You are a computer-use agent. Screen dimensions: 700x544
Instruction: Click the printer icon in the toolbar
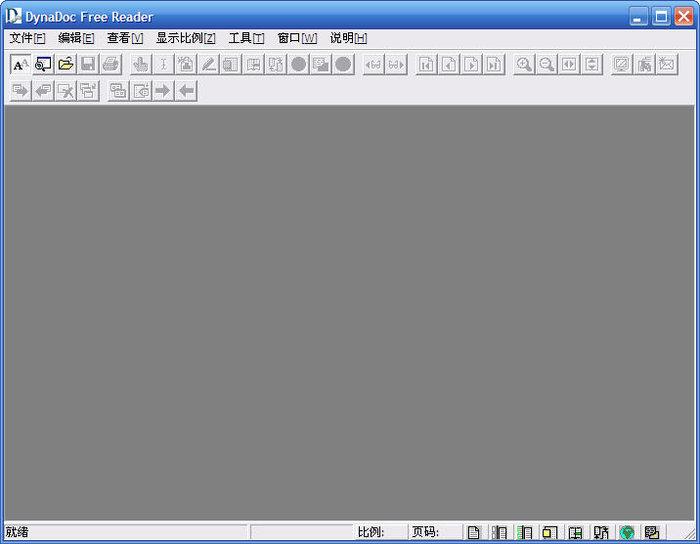point(111,65)
